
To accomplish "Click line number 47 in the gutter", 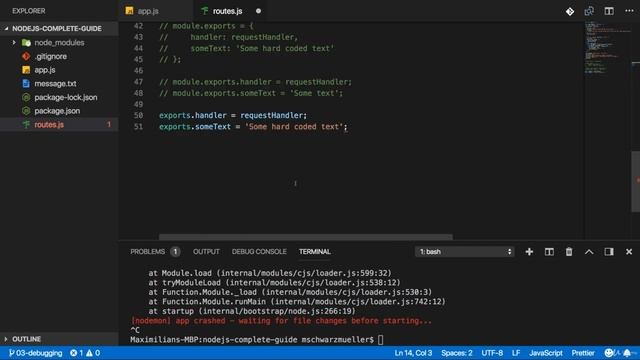I will click(x=138, y=82).
